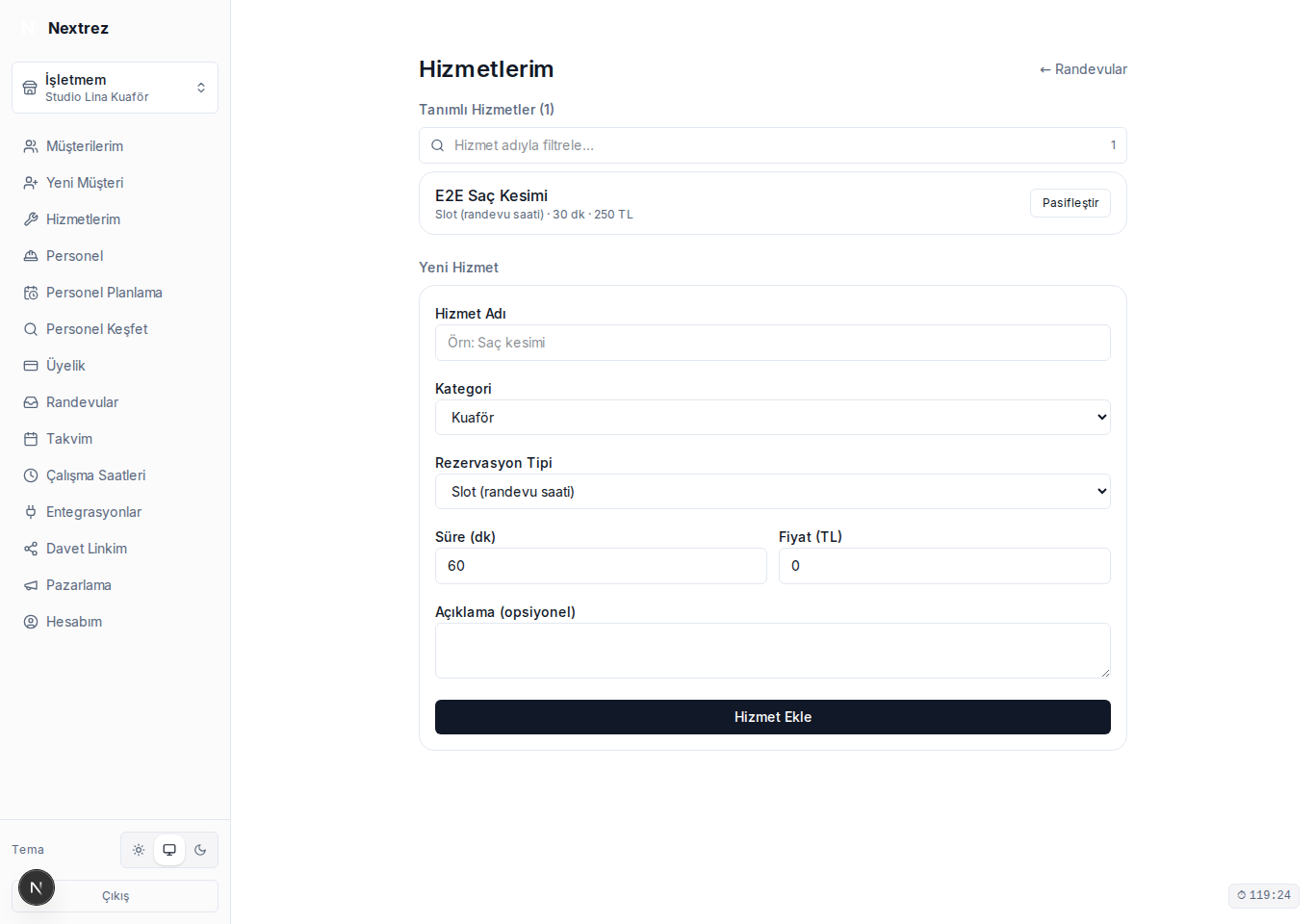Screen dimensions: 1315x924
Task: Click the E2E Saç Kesimi service name
Action: click(x=491, y=195)
